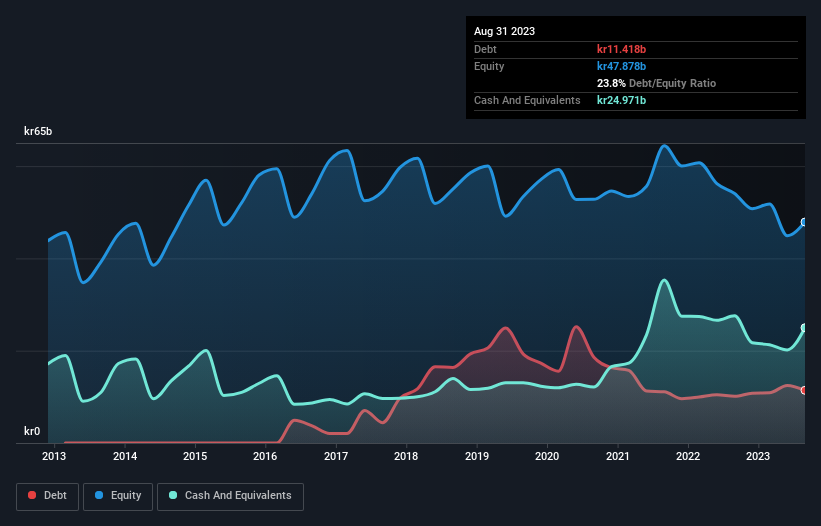The height and width of the screenshot is (526, 821).
Task: Click the Debt value kr11.418b in tooltip
Action: (x=622, y=49)
